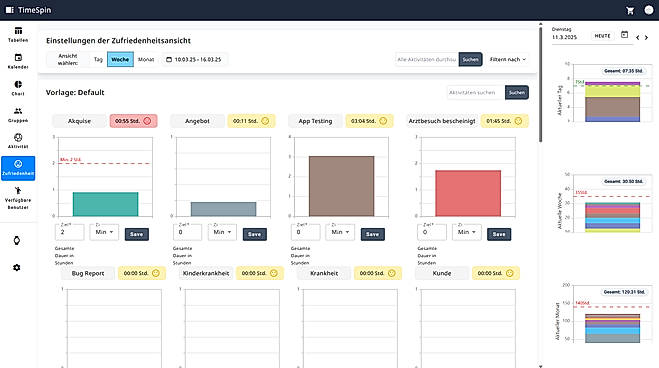
Task: Click the smiley icon on Bug Report
Action: click(x=156, y=273)
